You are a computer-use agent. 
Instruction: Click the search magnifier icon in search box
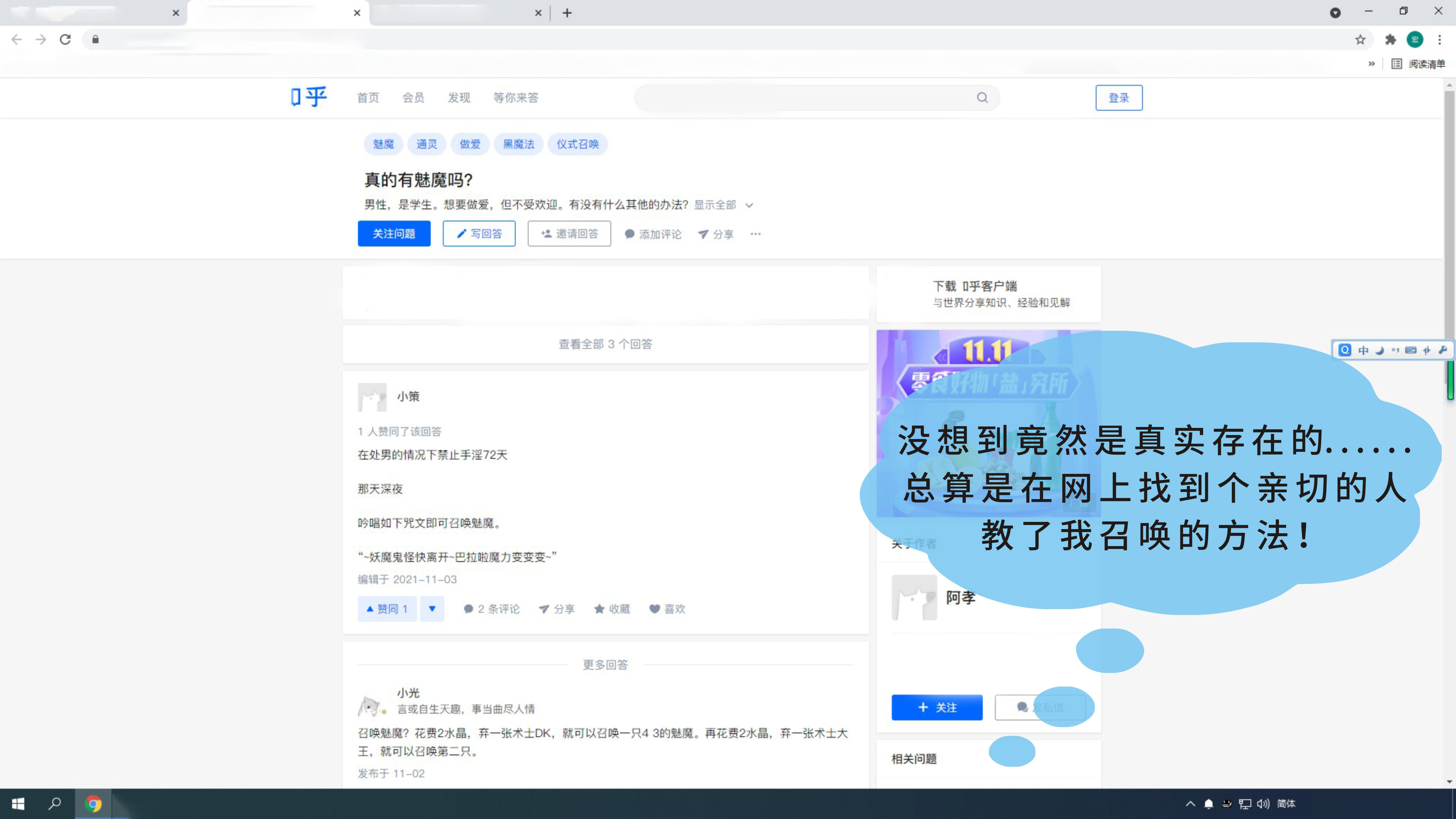[982, 98]
